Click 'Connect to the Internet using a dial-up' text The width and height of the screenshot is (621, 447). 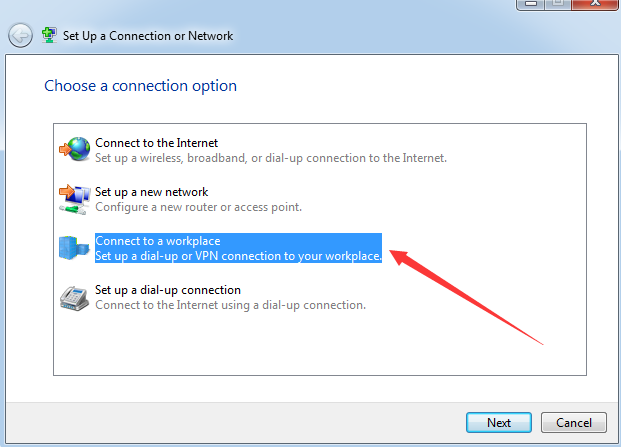(230, 305)
